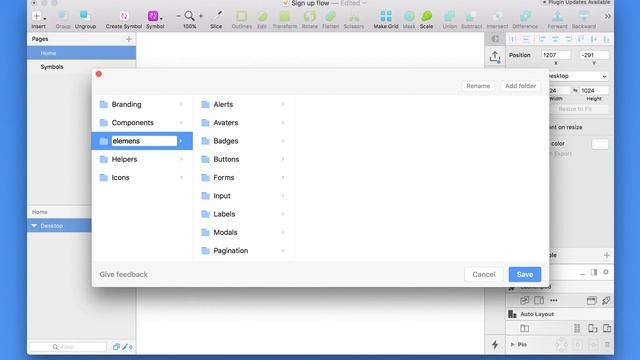Edit the elemens folder name field
640x360 pixels.
tap(144, 141)
